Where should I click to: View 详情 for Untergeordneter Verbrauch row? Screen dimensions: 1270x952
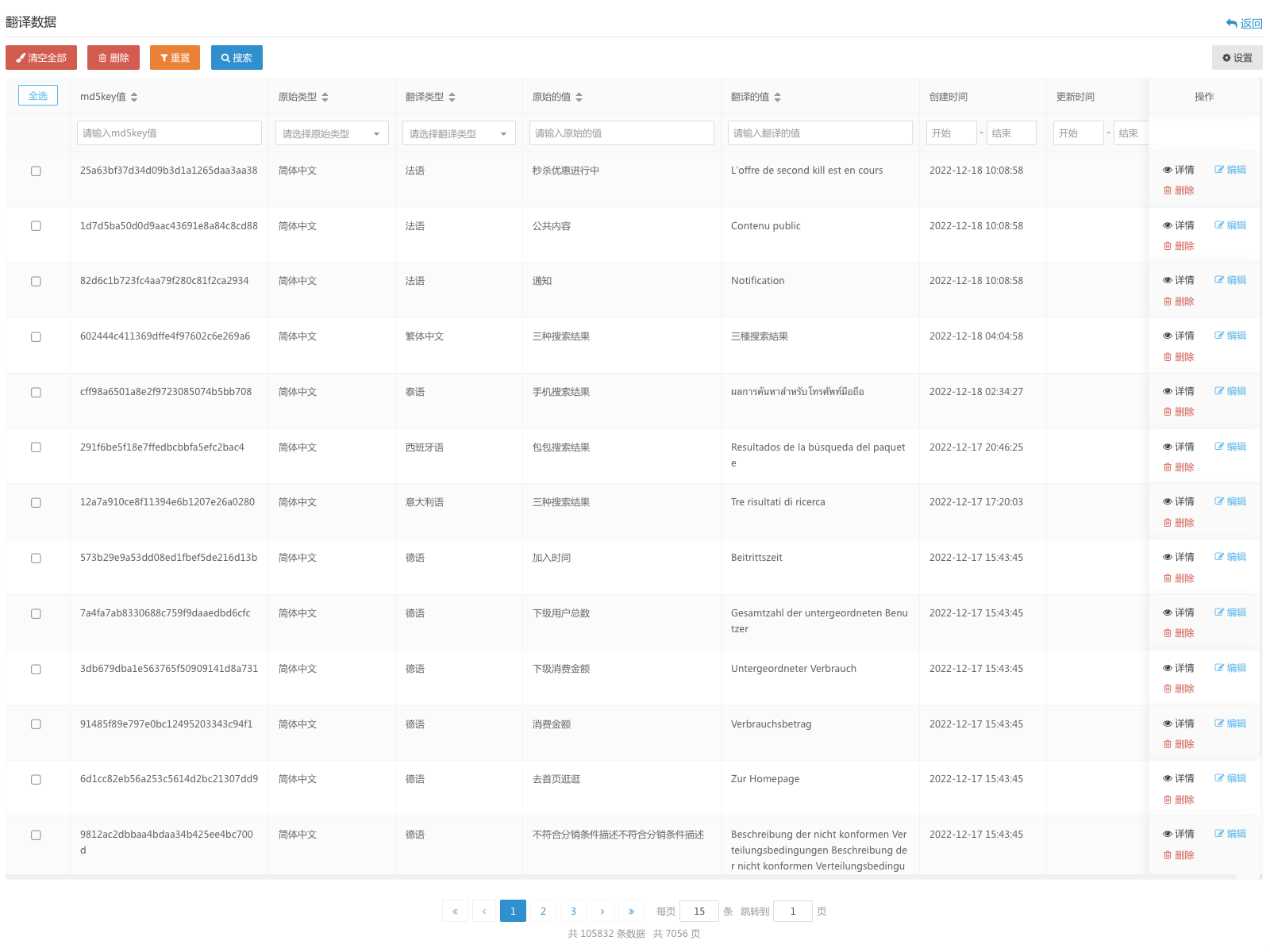click(x=1179, y=668)
